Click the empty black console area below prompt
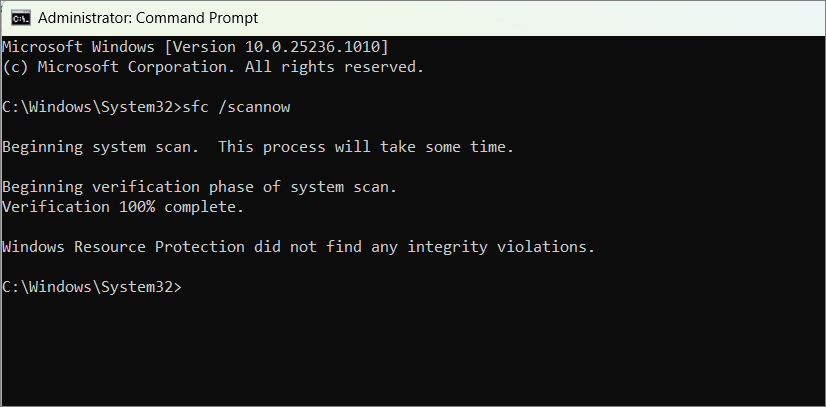The height and width of the screenshot is (407, 826). tap(413, 350)
